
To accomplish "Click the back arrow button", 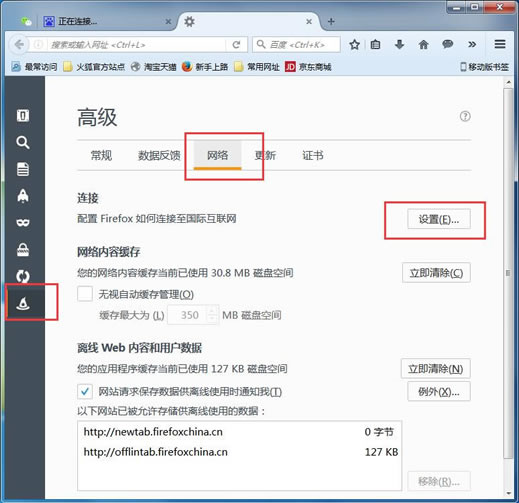I will [x=19, y=44].
